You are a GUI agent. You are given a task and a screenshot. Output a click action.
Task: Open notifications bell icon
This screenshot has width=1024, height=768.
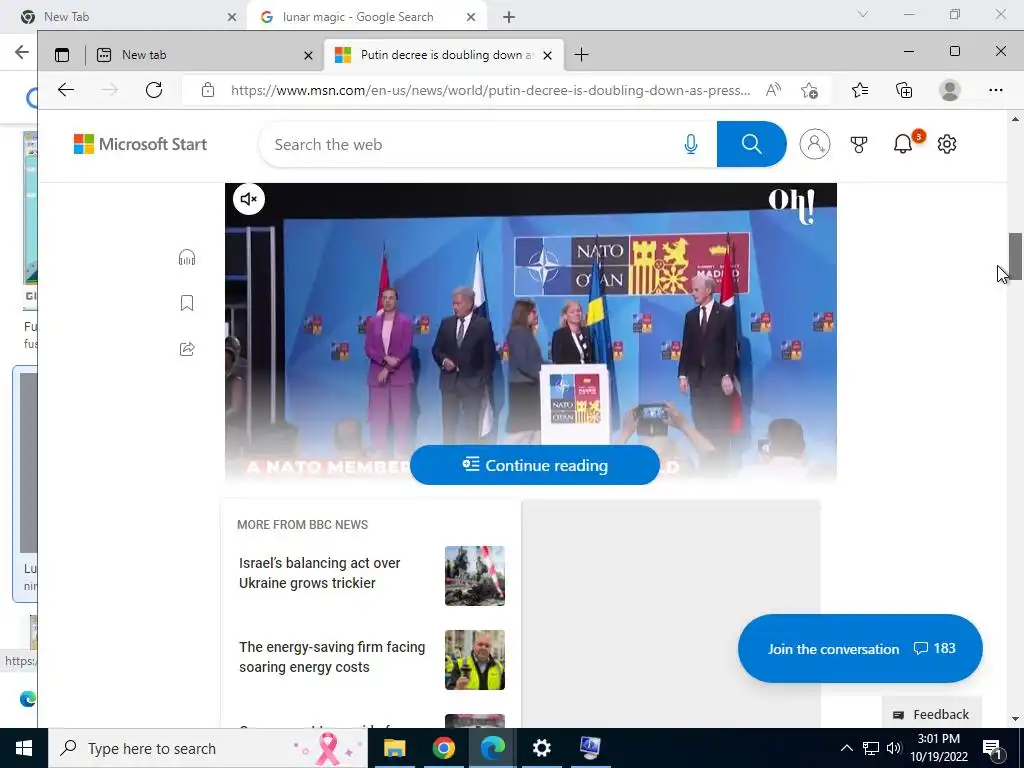pos(903,144)
